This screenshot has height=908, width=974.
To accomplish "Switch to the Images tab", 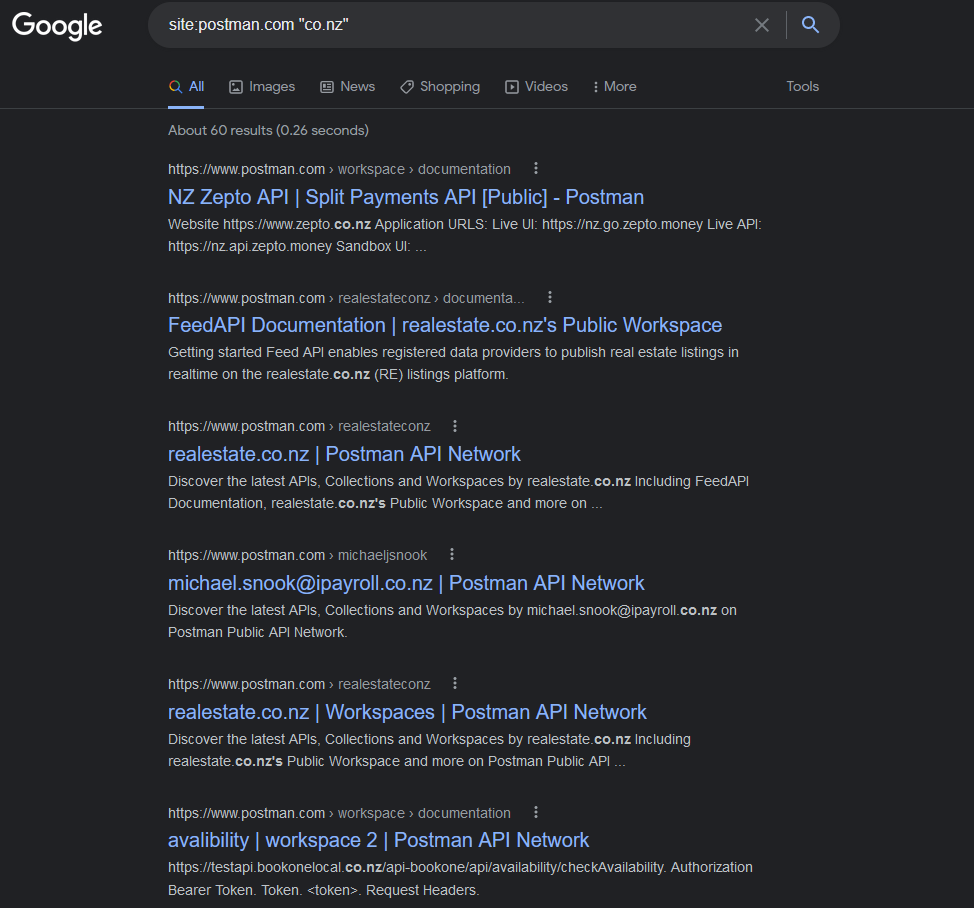I will 262,87.
